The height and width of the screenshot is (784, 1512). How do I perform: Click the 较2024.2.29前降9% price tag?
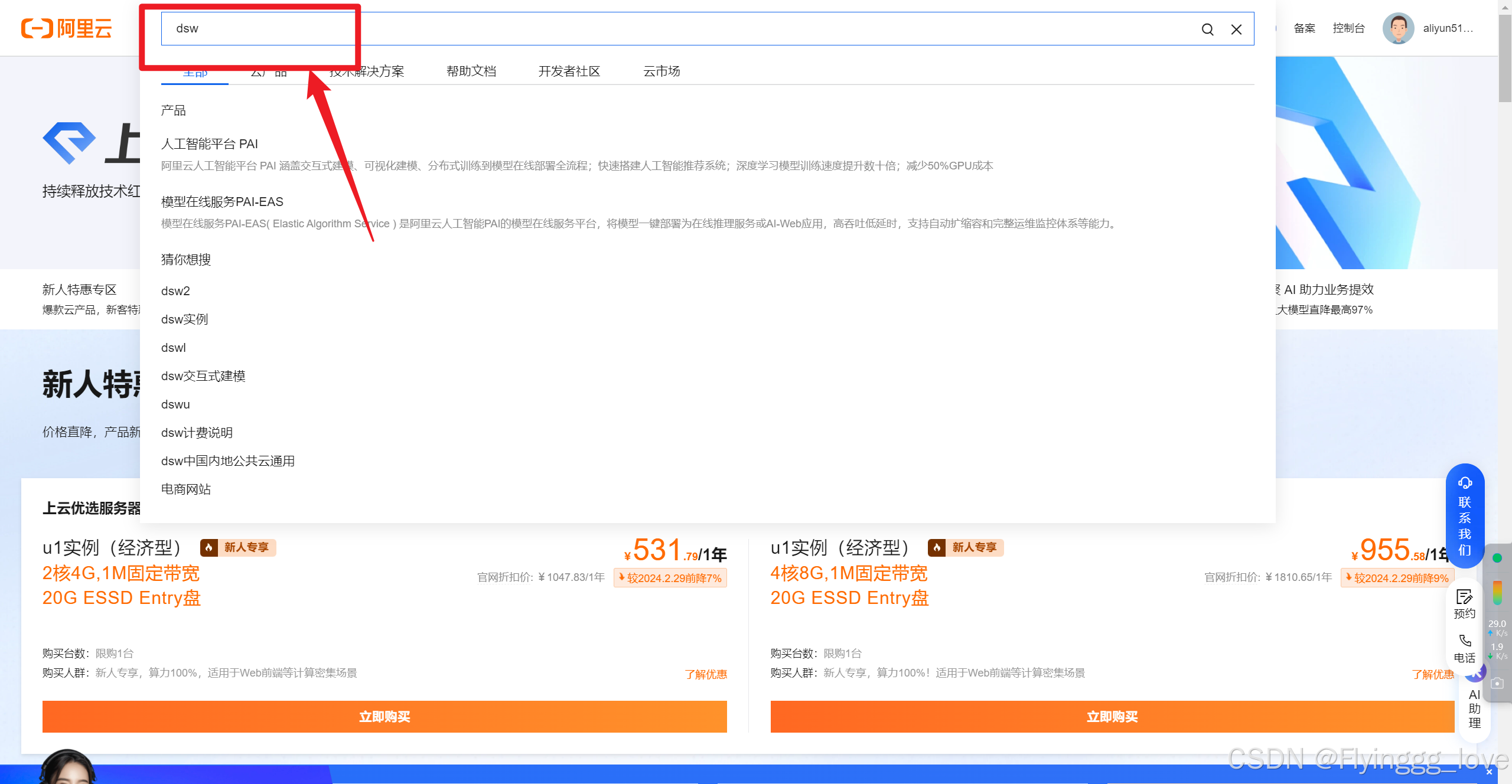coord(1397,578)
